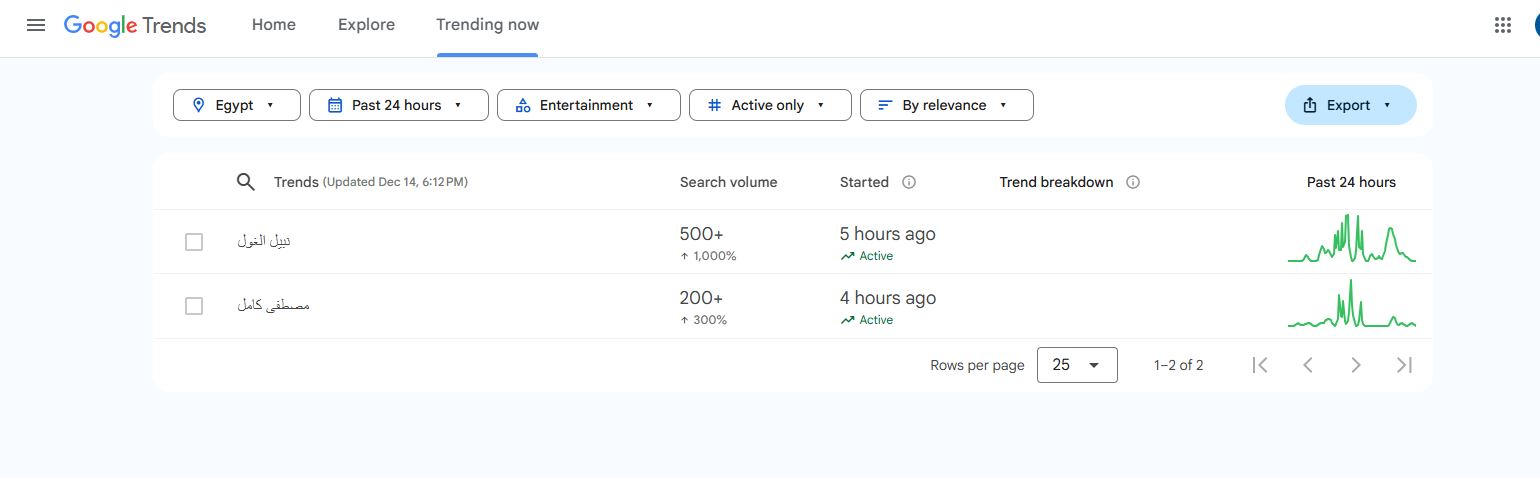Open the Egypt location dropdown
Image resolution: width=1540 pixels, height=478 pixels.
coord(237,105)
